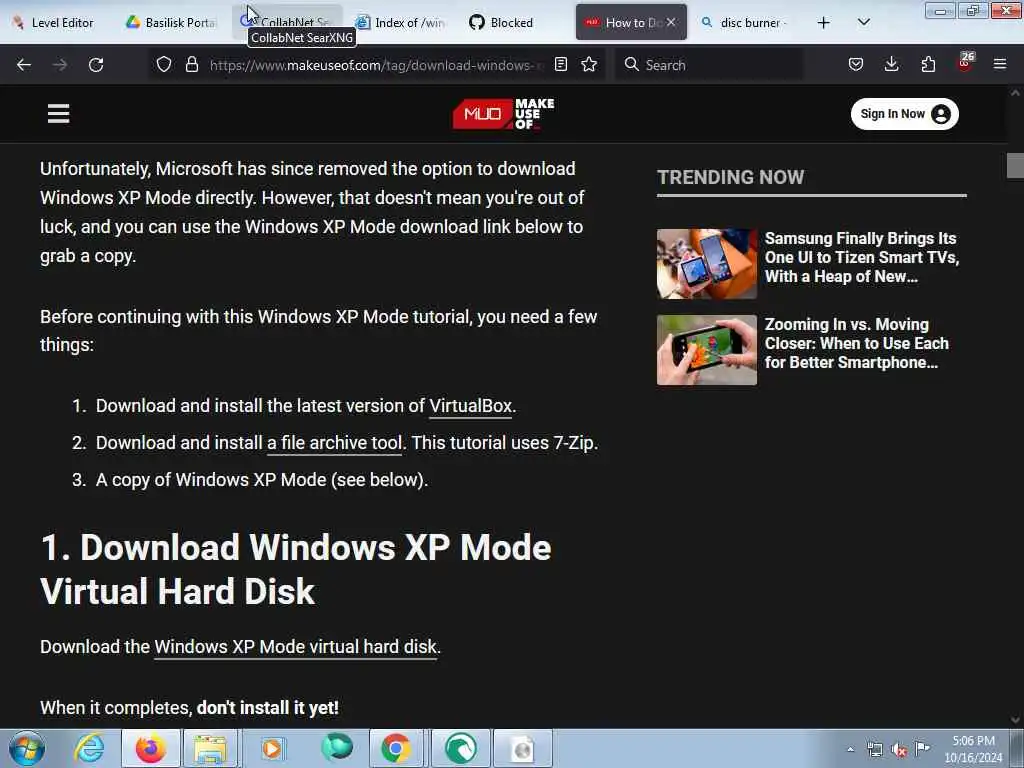The height and width of the screenshot is (768, 1024).
Task: Switch to Index of /win tab
Action: [401, 23]
